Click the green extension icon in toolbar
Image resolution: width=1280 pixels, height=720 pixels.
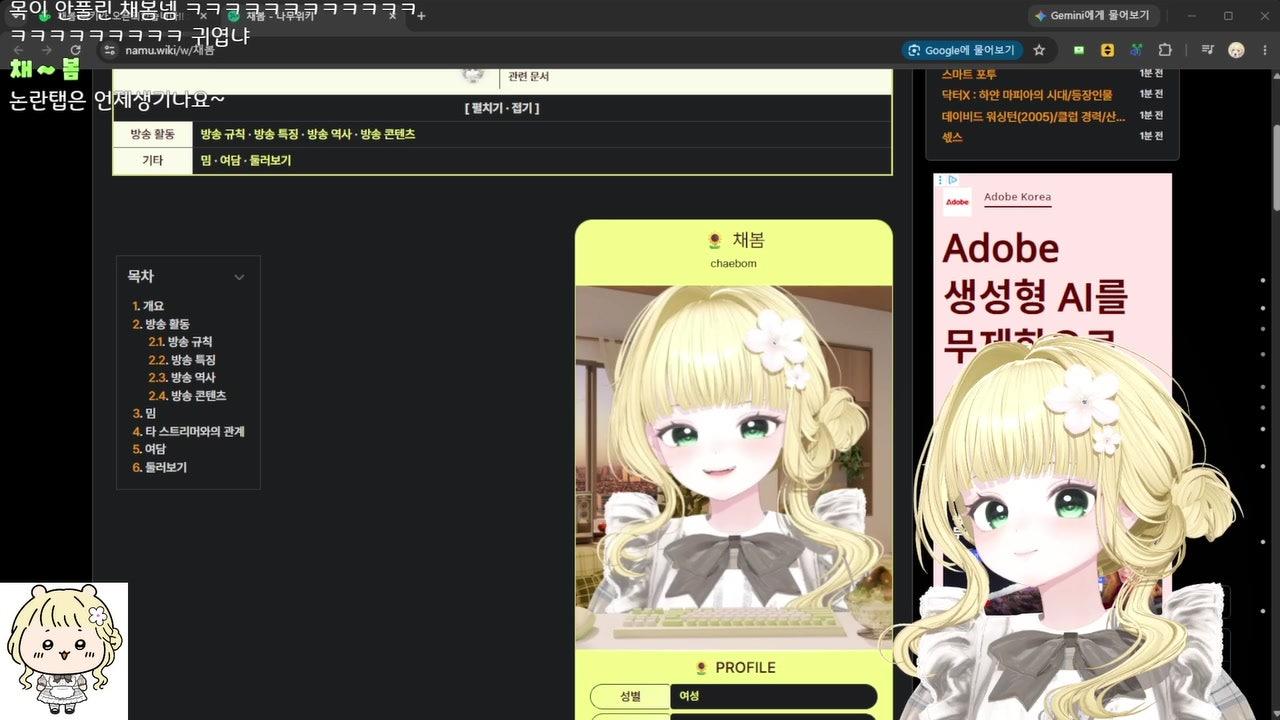(x=1079, y=50)
